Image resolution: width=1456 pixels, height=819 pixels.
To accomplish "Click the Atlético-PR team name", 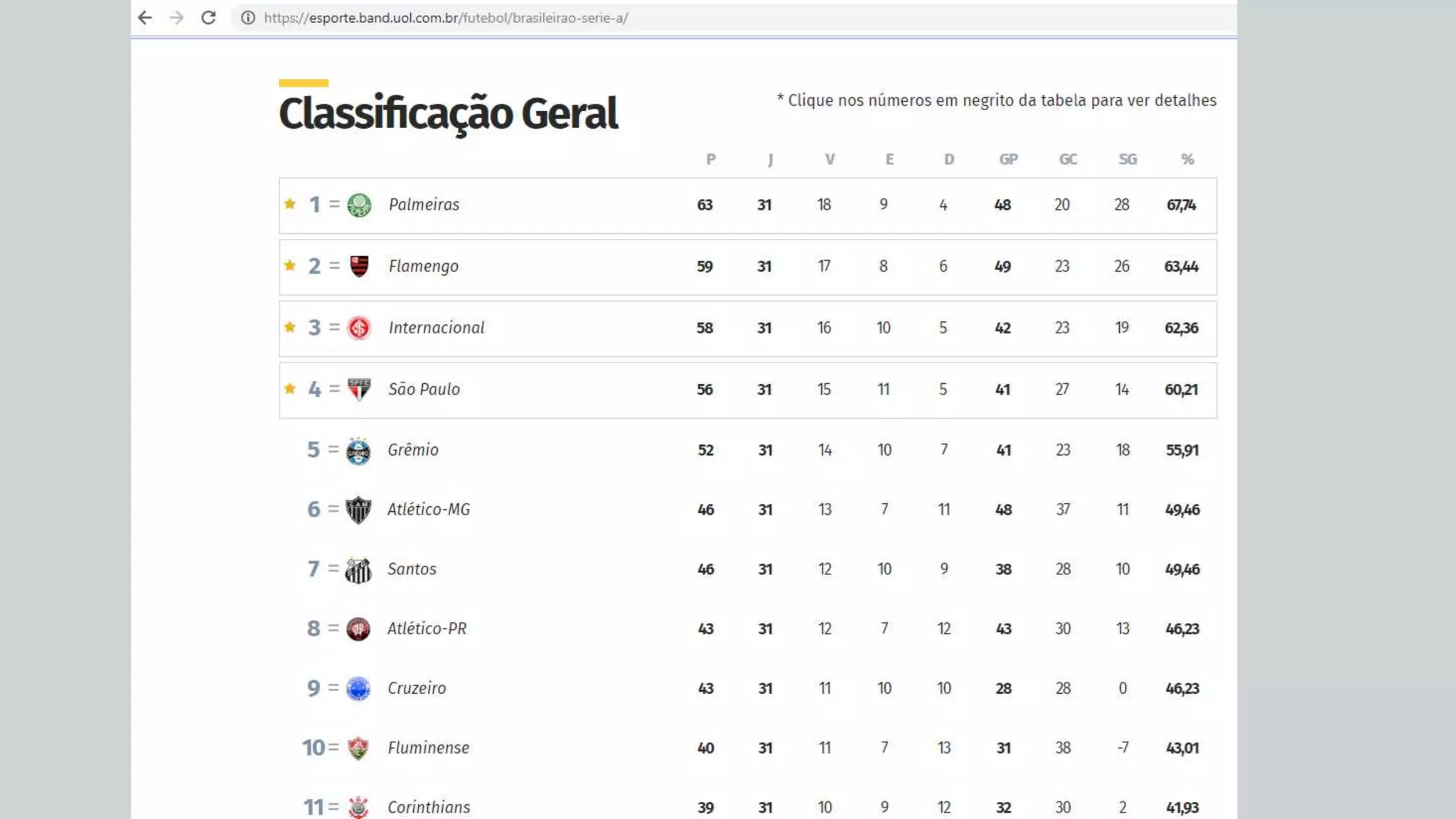I will coord(427,629).
